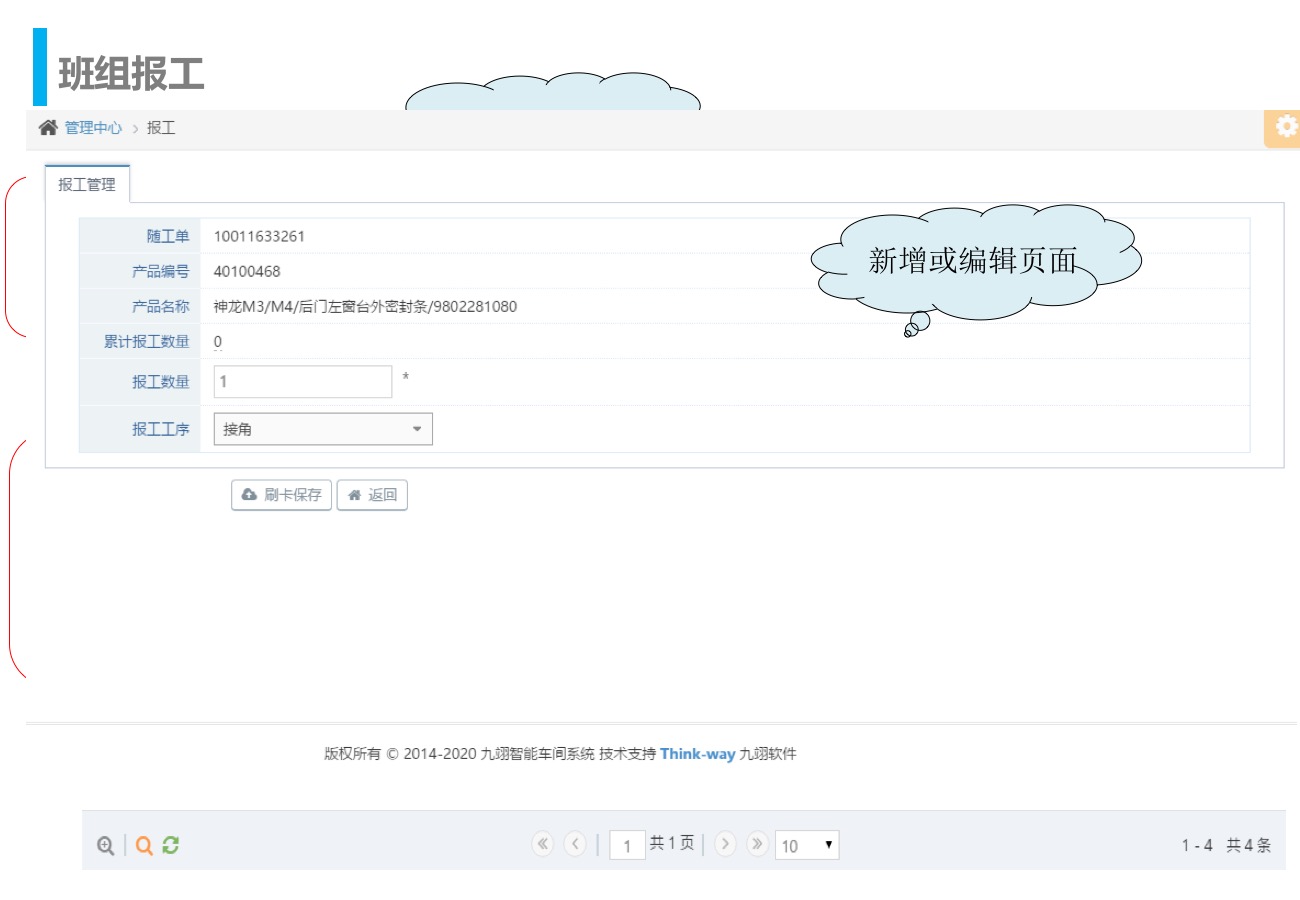The image size is (1300, 900).
Task: Click the page number input box
Action: click(x=627, y=845)
